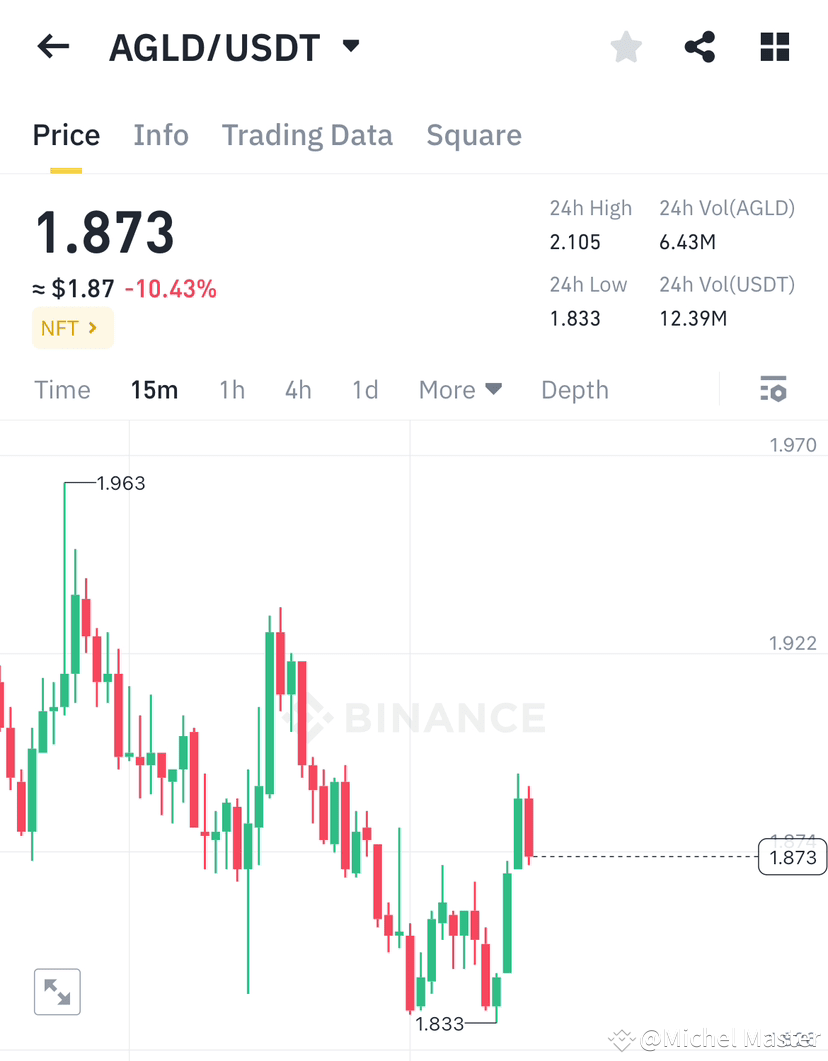Click the current price 1.873 axis label
Image resolution: width=828 pixels, height=1061 pixels.
(x=793, y=857)
